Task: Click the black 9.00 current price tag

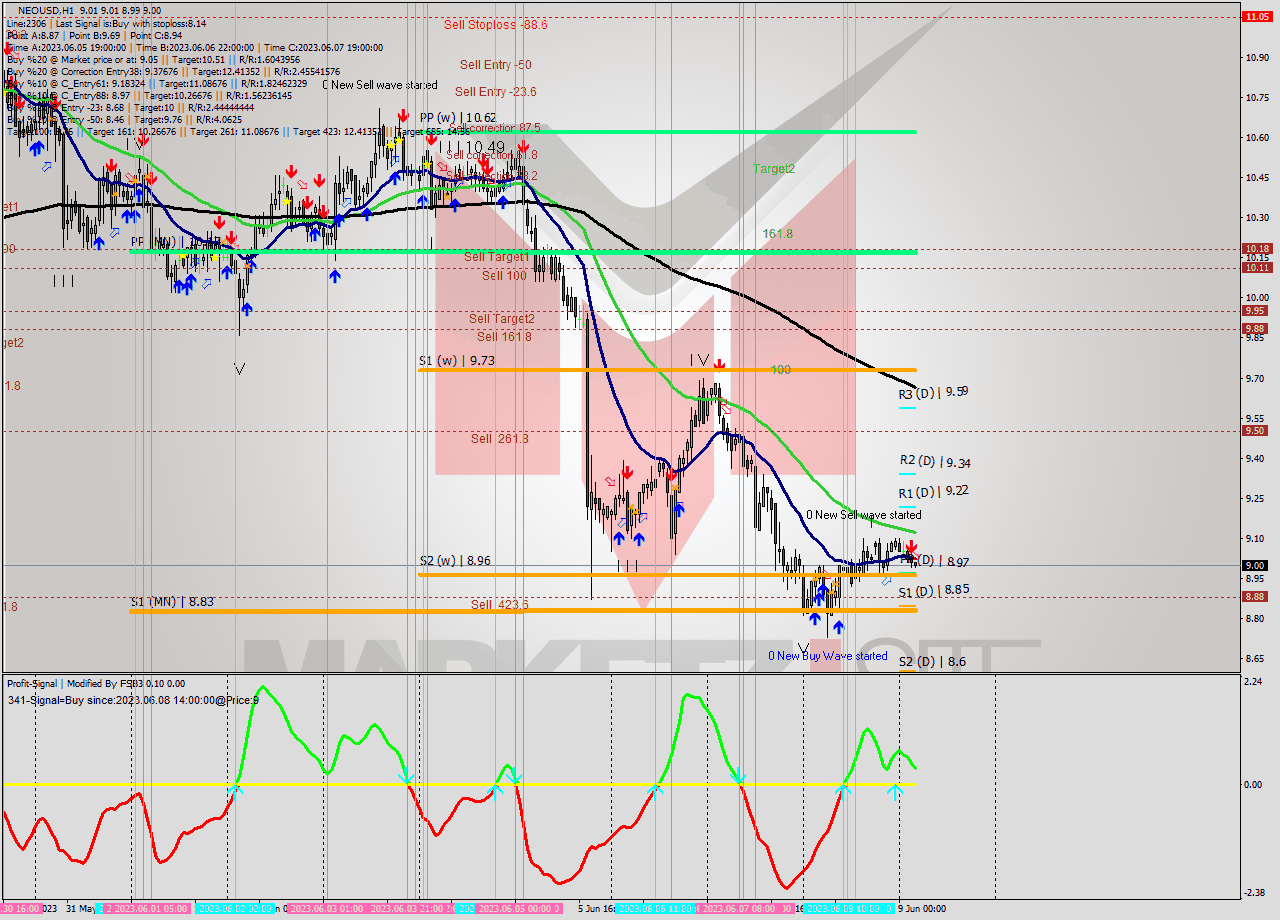Action: point(1256,565)
